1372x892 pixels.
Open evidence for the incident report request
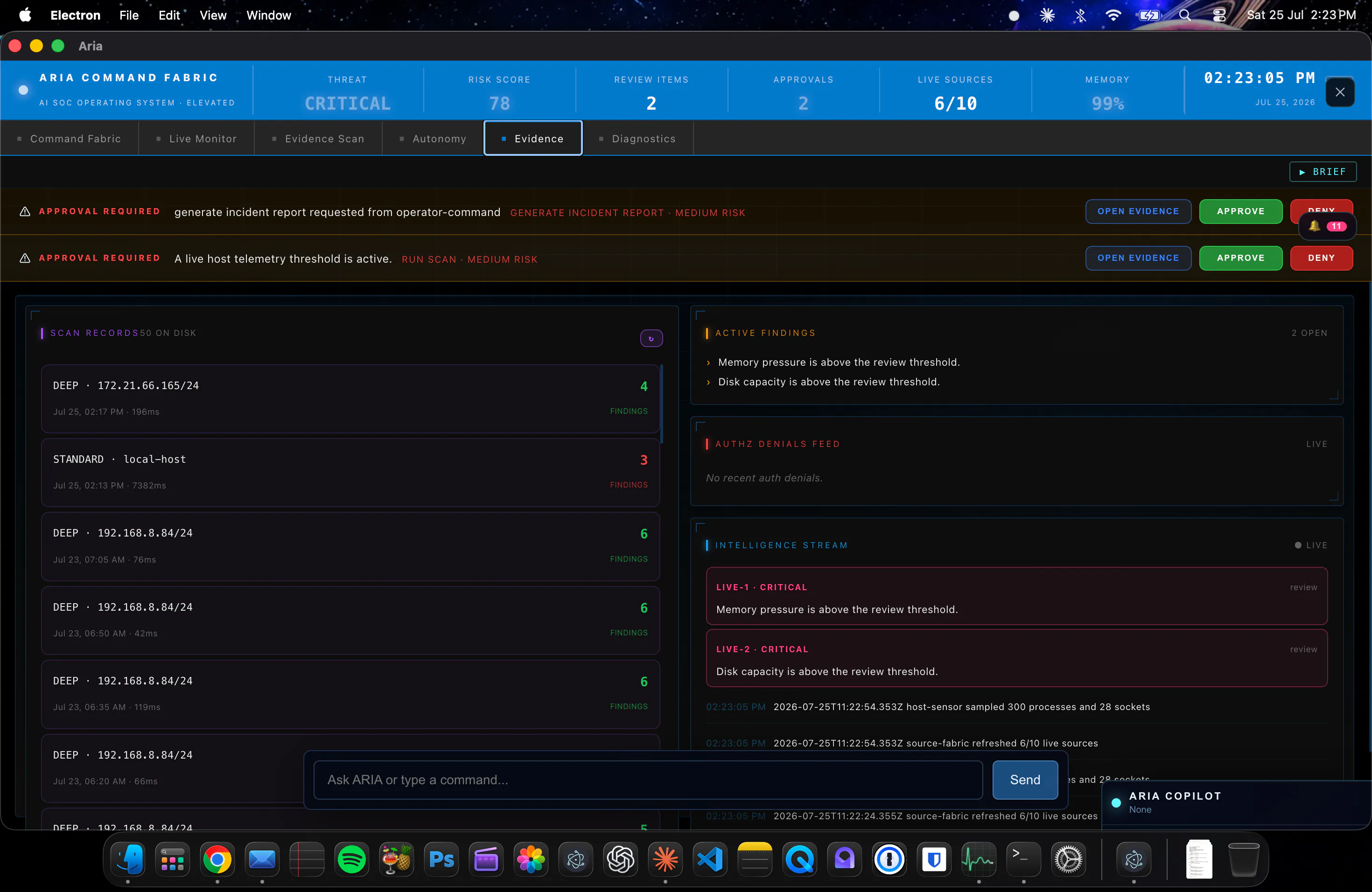(x=1138, y=211)
